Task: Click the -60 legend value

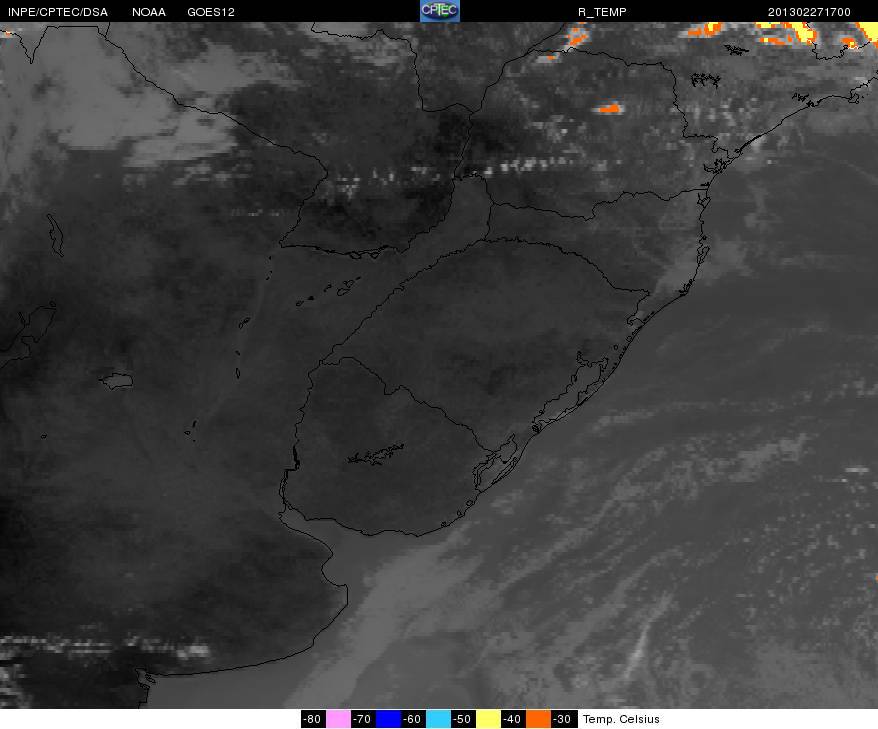Action: click(413, 719)
